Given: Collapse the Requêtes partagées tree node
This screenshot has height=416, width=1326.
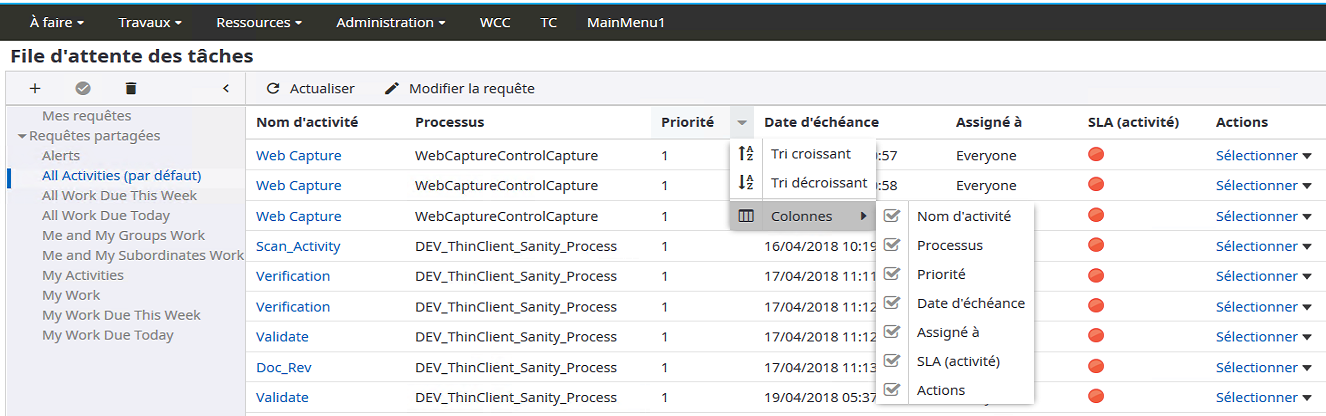Looking at the screenshot, I should (x=22, y=136).
